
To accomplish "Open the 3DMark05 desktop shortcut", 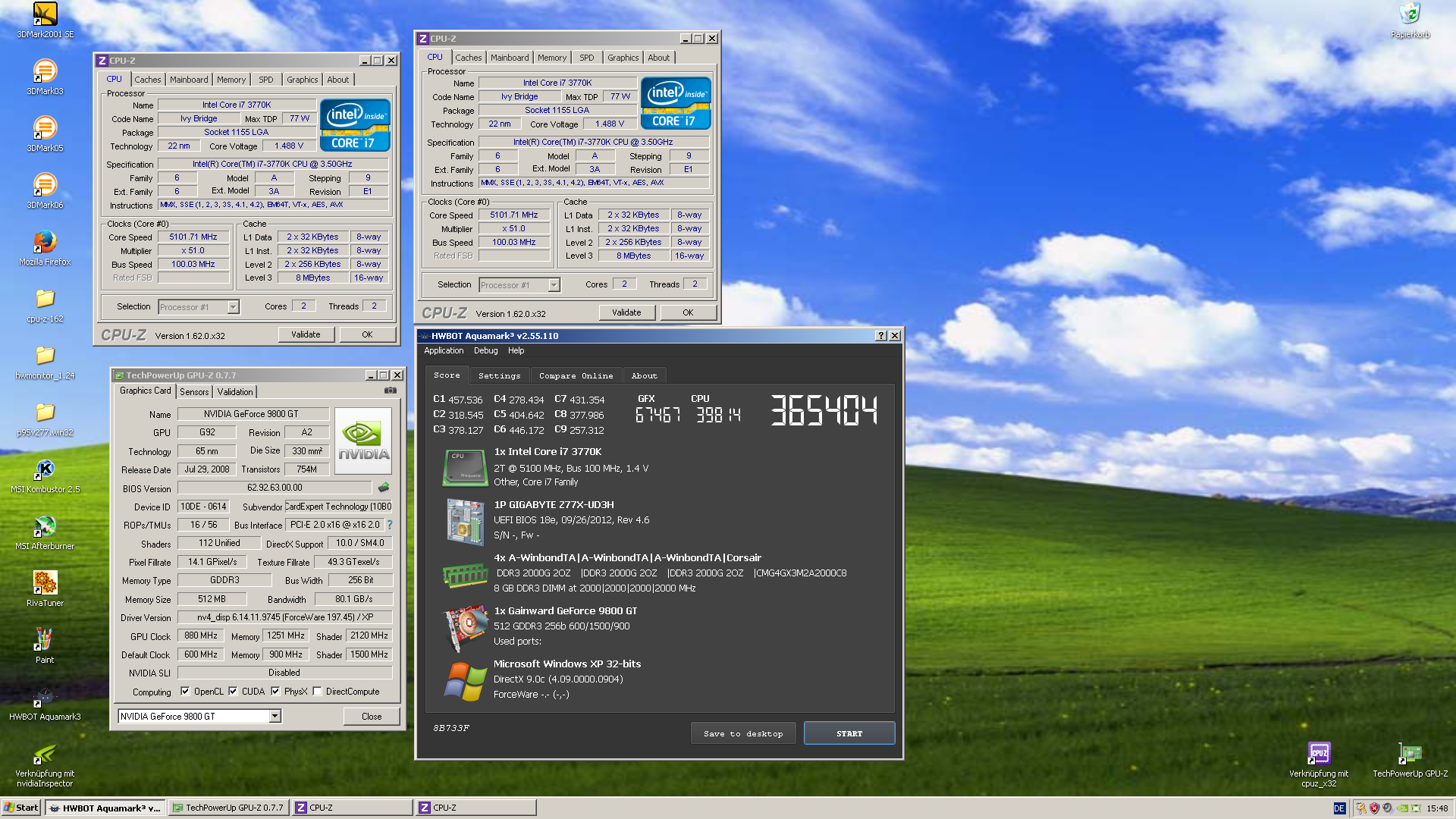I will [x=45, y=134].
